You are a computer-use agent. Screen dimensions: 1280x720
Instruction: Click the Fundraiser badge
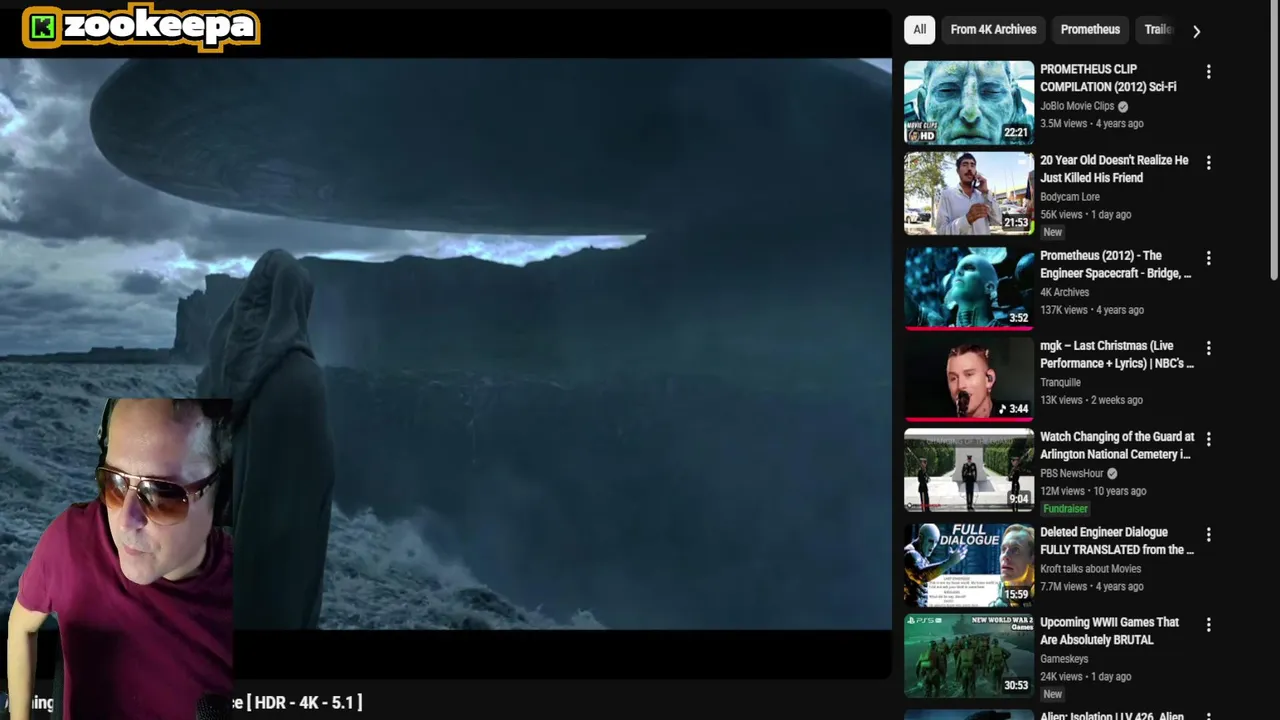[x=1065, y=509]
